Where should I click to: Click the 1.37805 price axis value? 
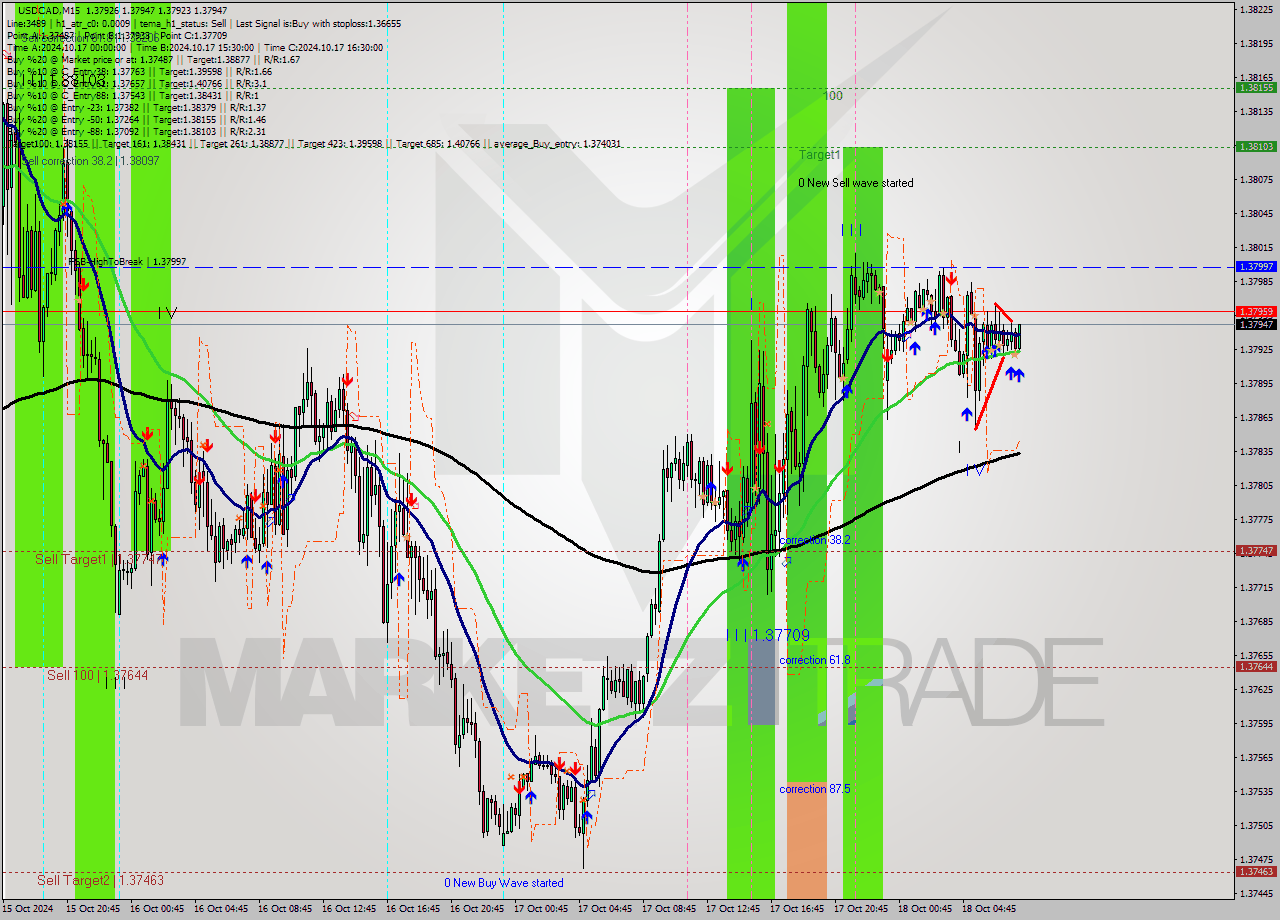1256,486
